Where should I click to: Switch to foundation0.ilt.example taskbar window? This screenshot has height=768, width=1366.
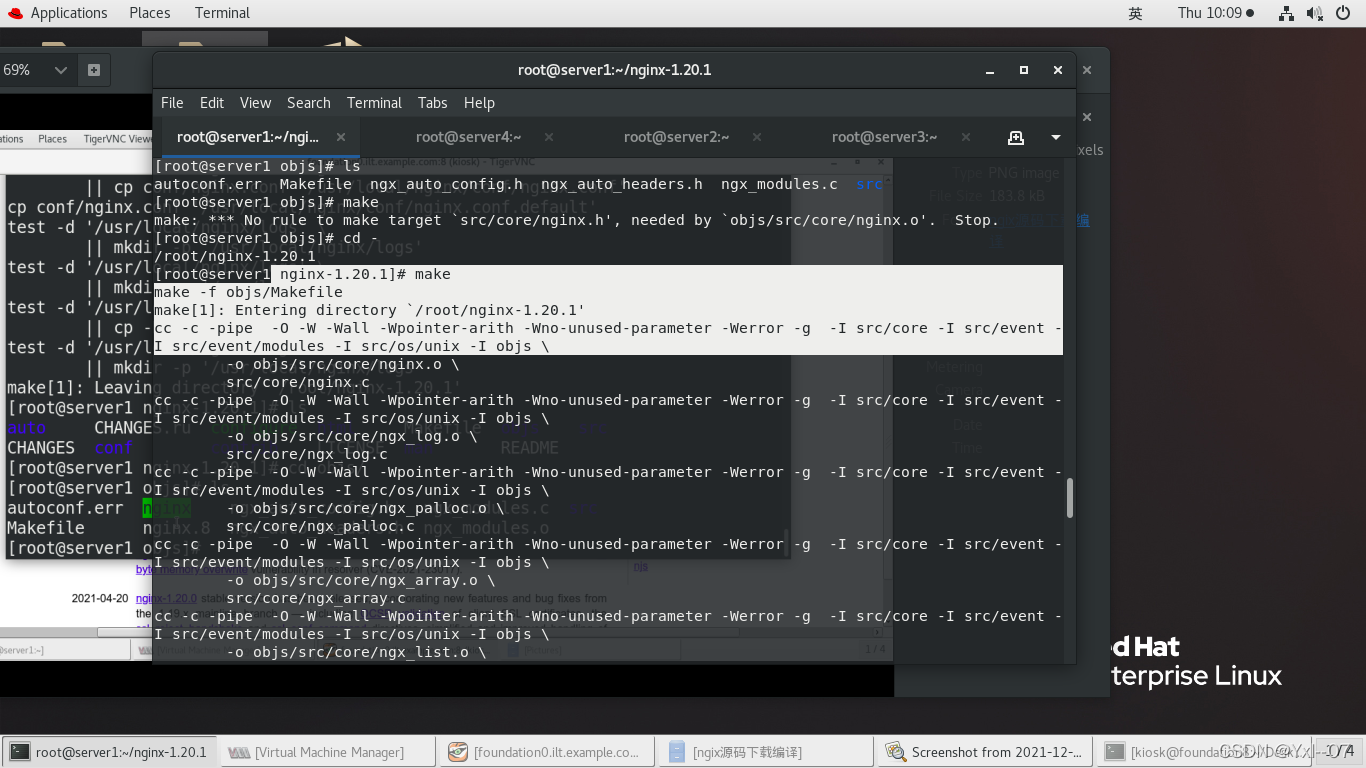(x=547, y=752)
